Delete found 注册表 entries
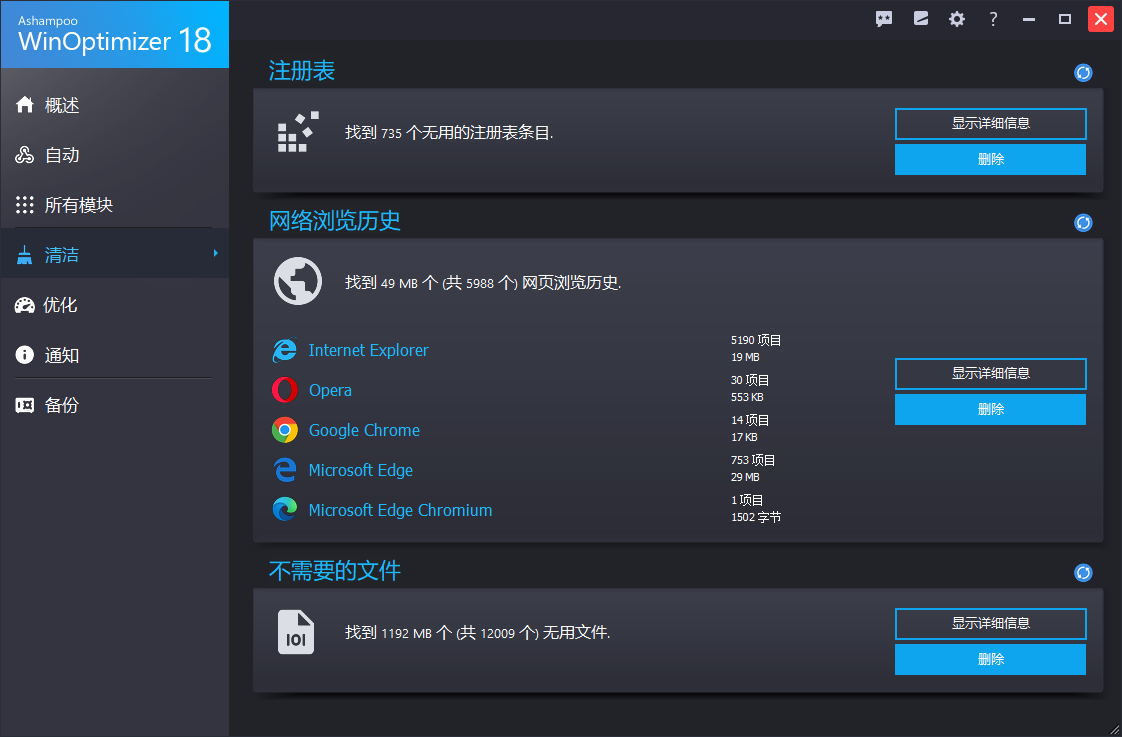 [990, 160]
